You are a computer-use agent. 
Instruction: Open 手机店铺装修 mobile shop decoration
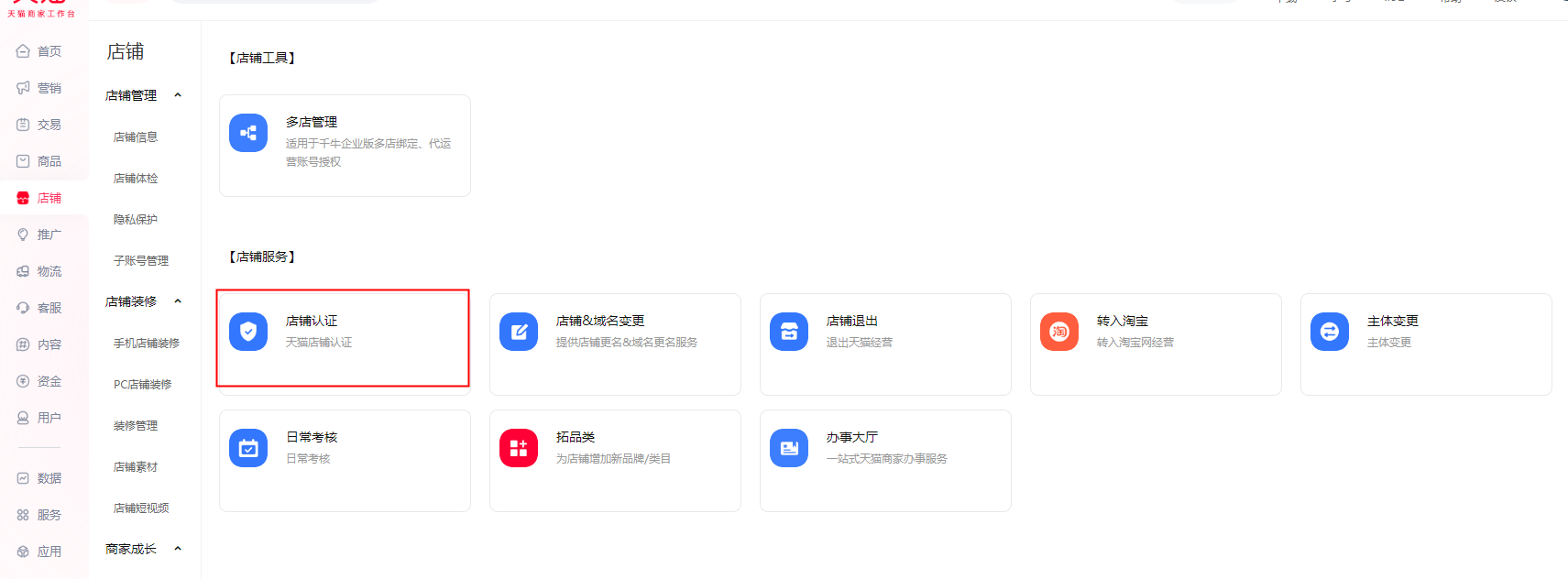pos(147,344)
